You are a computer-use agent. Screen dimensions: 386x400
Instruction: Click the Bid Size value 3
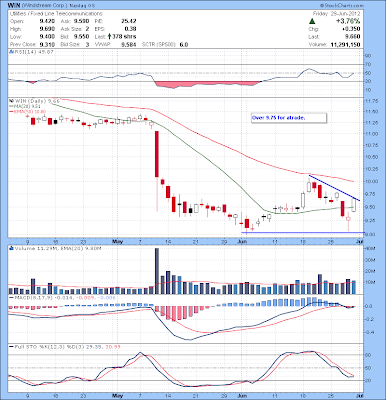[x=87, y=44]
